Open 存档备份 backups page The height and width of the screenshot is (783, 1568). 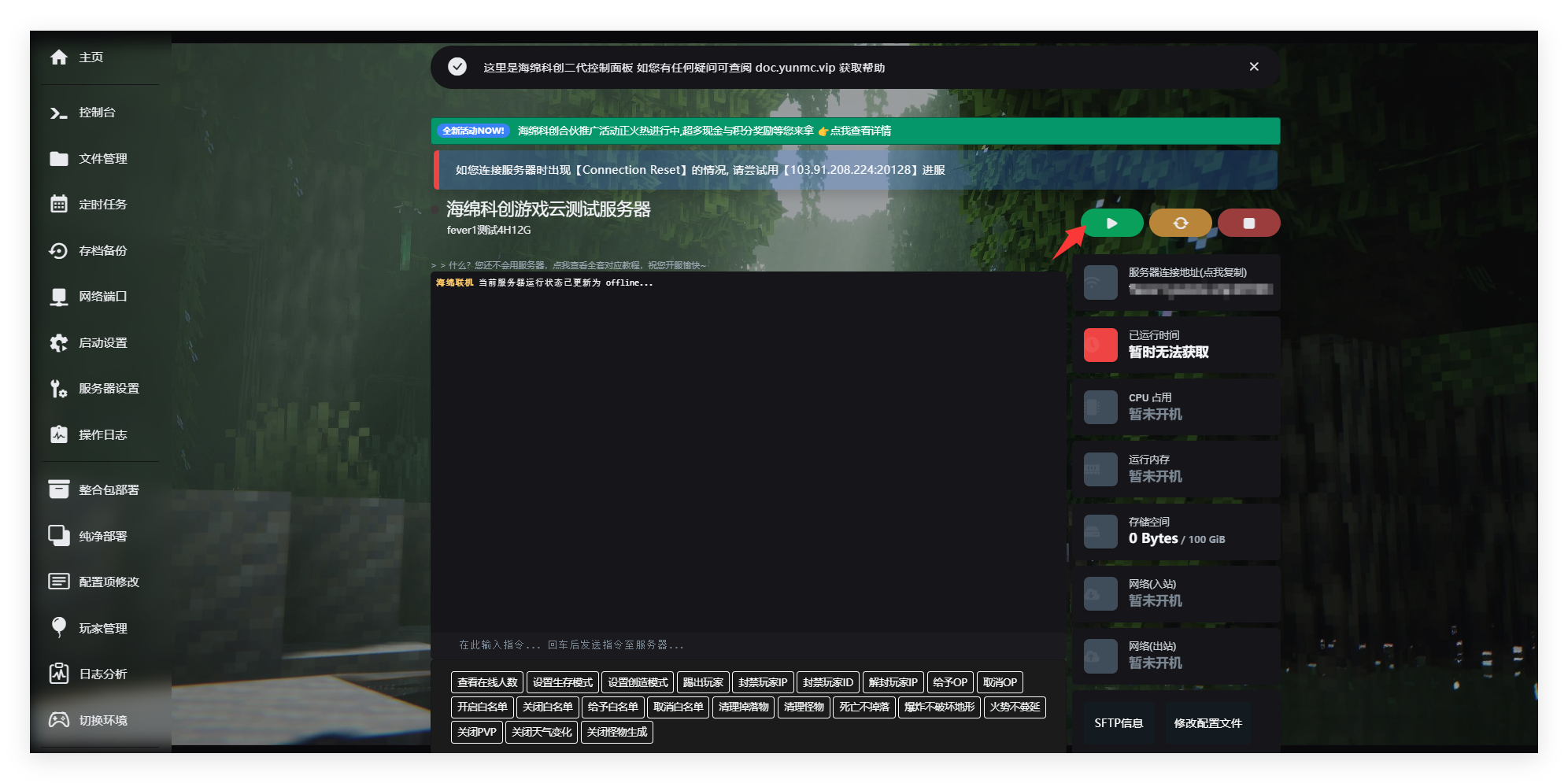pyautogui.click(x=88, y=251)
